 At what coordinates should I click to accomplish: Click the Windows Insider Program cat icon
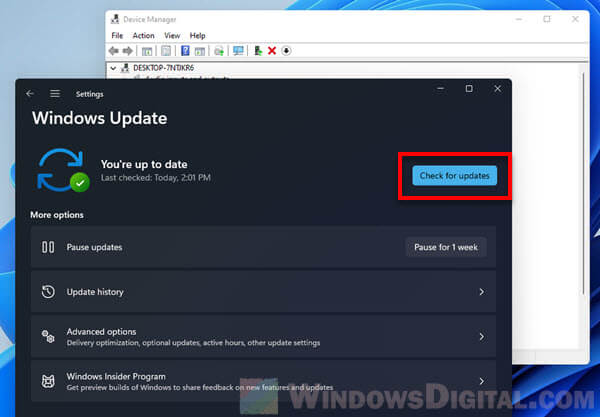click(x=48, y=381)
